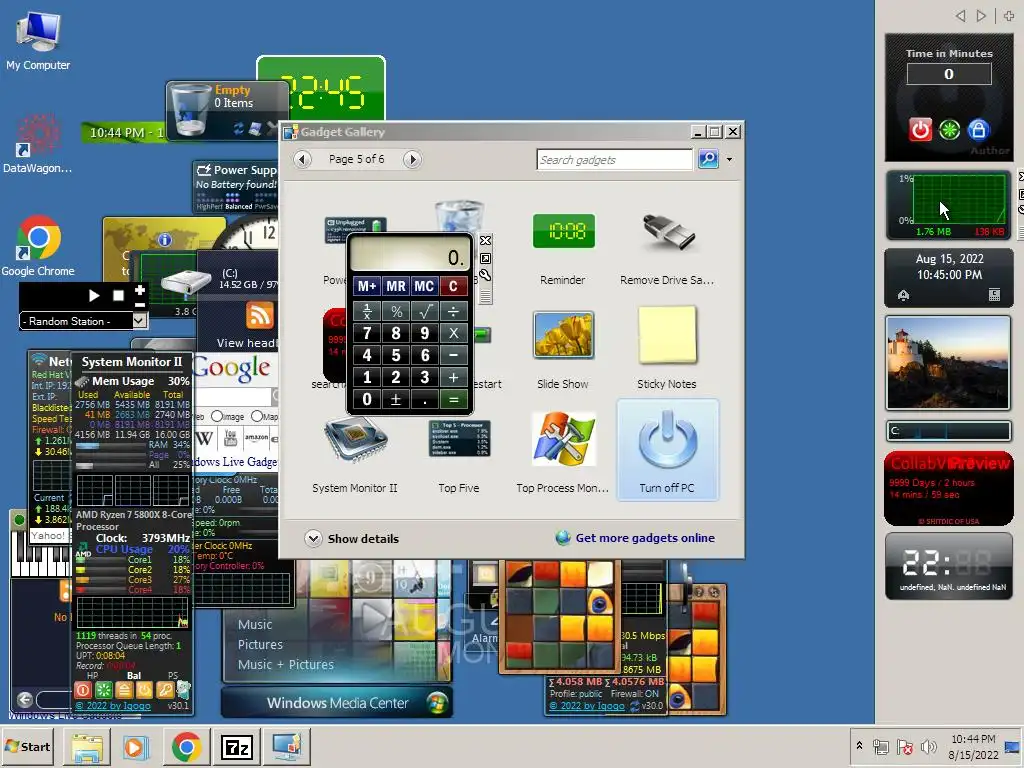Click calculator digit 7
The height and width of the screenshot is (768, 1024).
click(367, 333)
